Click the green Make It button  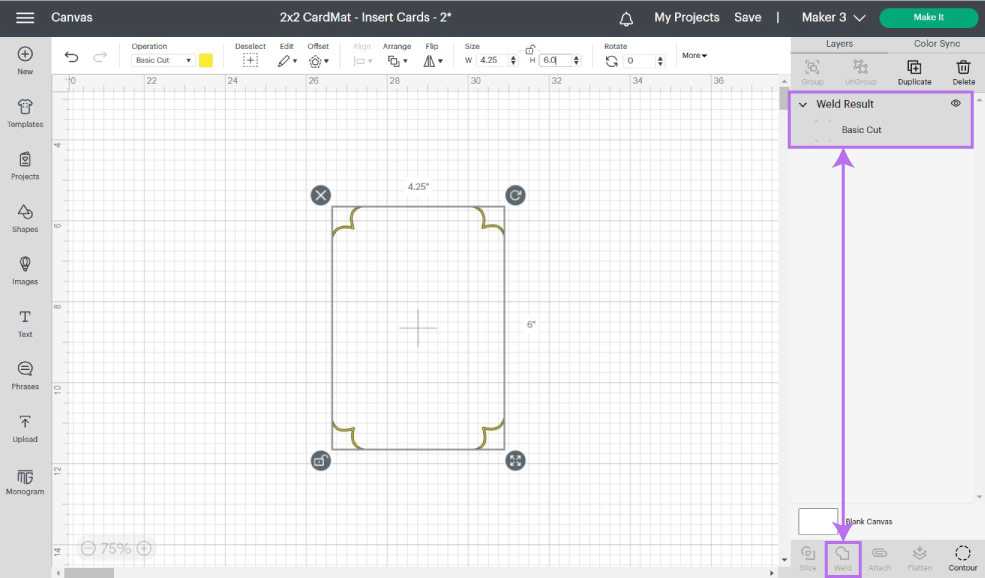928,18
